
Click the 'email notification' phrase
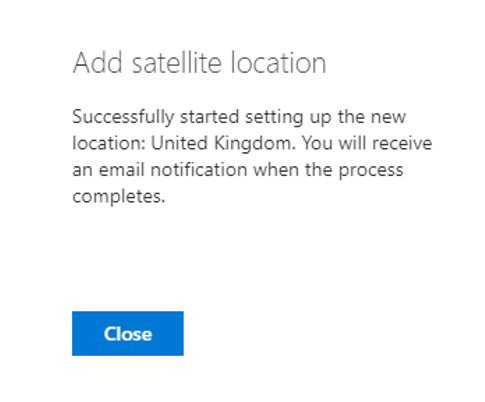coord(173,169)
